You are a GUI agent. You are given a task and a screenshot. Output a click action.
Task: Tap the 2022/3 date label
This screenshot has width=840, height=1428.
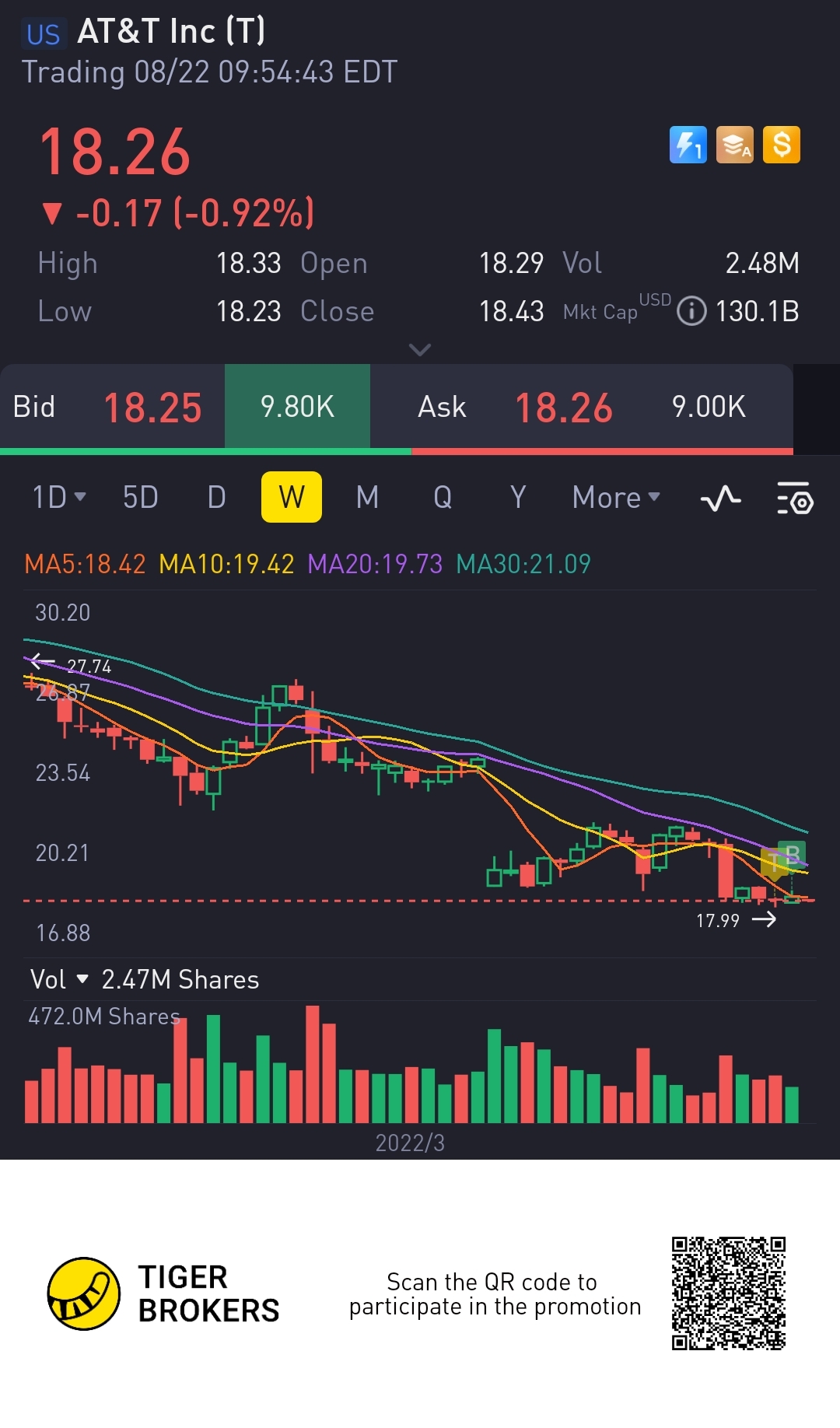[x=410, y=1143]
